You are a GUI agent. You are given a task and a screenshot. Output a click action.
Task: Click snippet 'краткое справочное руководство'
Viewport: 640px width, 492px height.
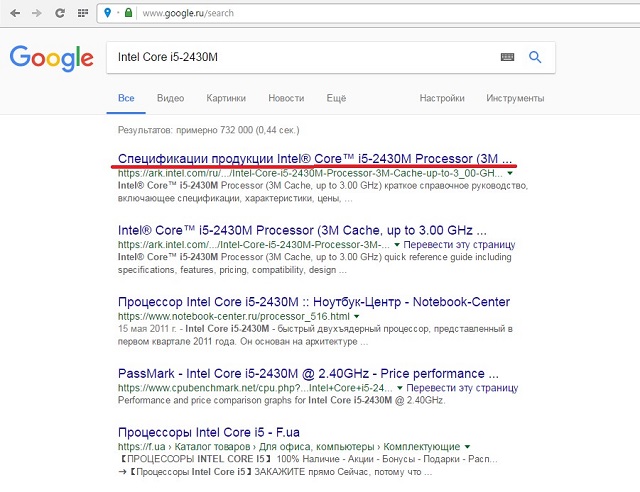click(x=456, y=186)
